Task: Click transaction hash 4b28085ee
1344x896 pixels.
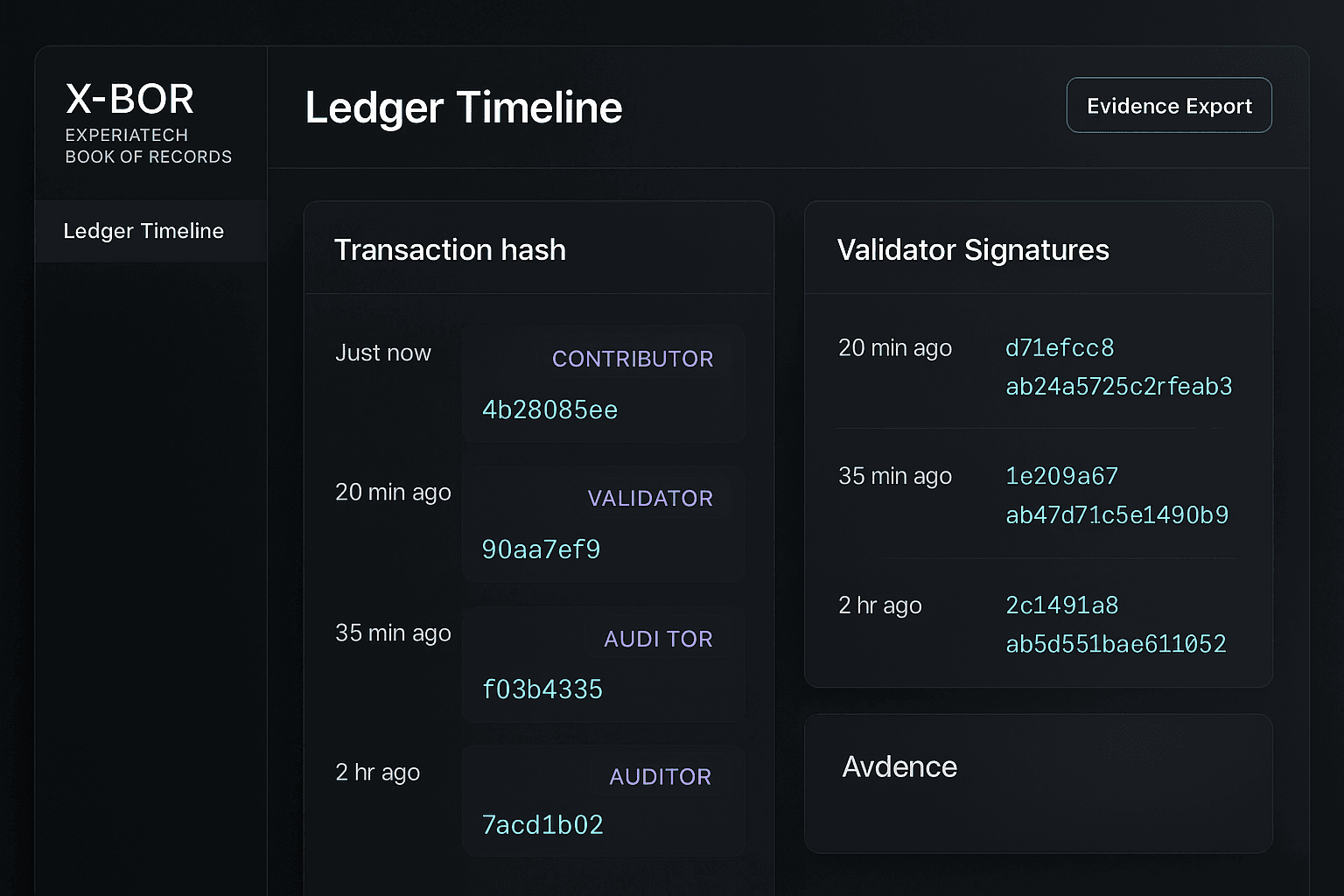Action: pos(549,409)
